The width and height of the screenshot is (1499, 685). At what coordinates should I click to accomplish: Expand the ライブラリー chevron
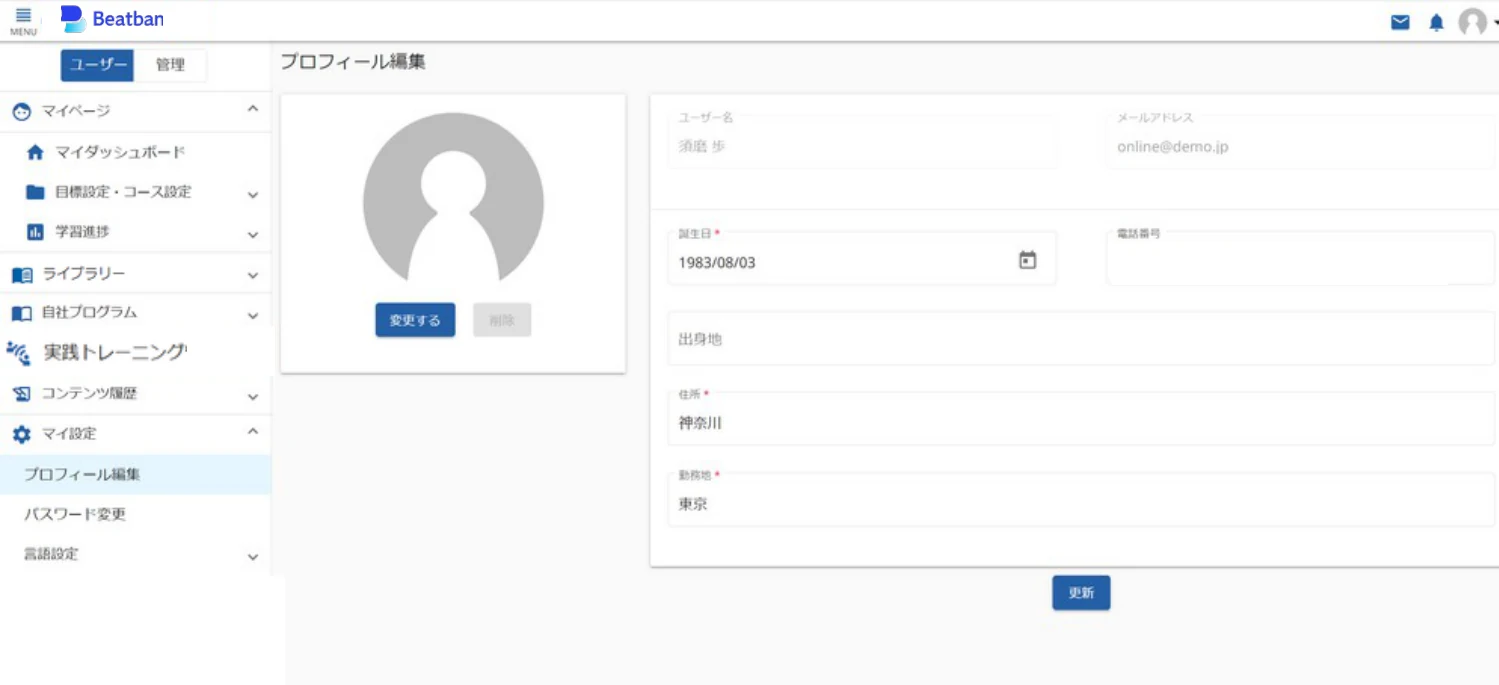point(253,276)
